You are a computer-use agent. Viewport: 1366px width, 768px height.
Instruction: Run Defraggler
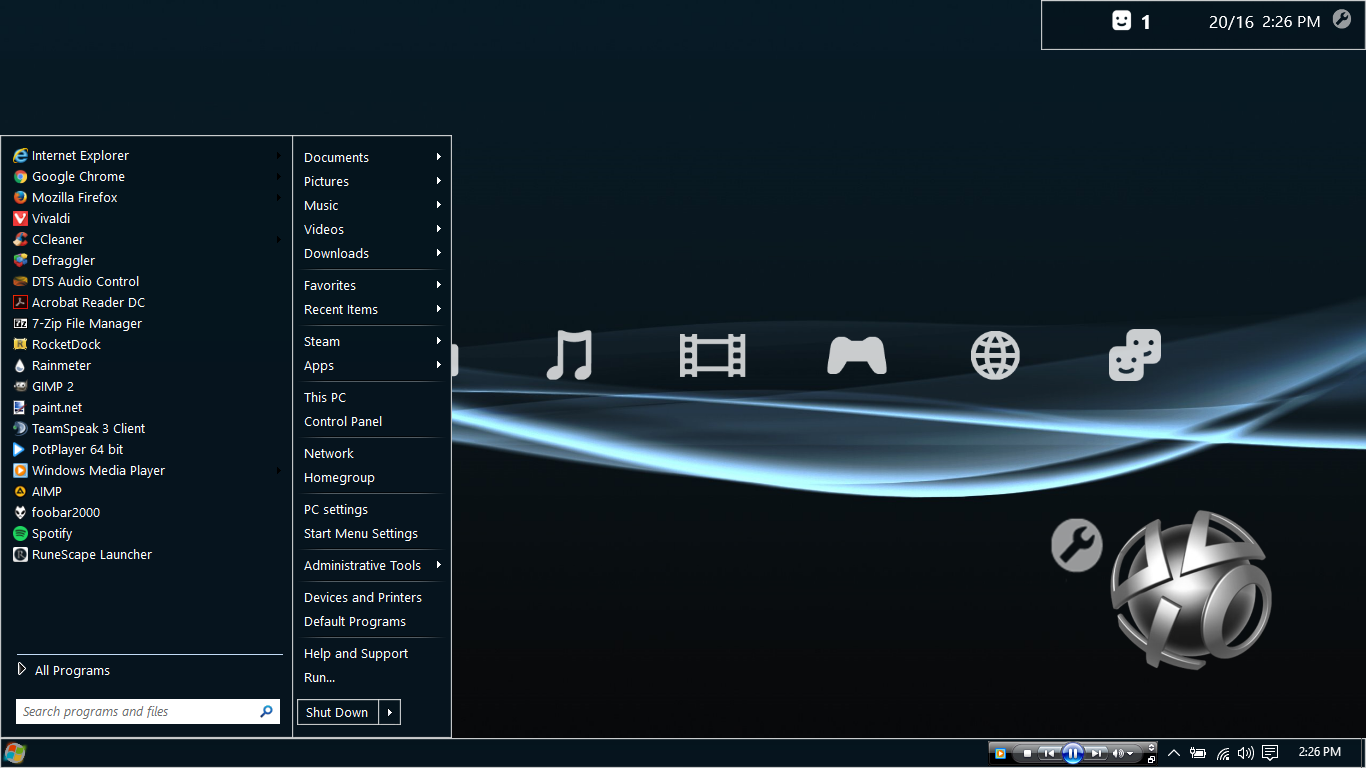[x=146, y=260]
